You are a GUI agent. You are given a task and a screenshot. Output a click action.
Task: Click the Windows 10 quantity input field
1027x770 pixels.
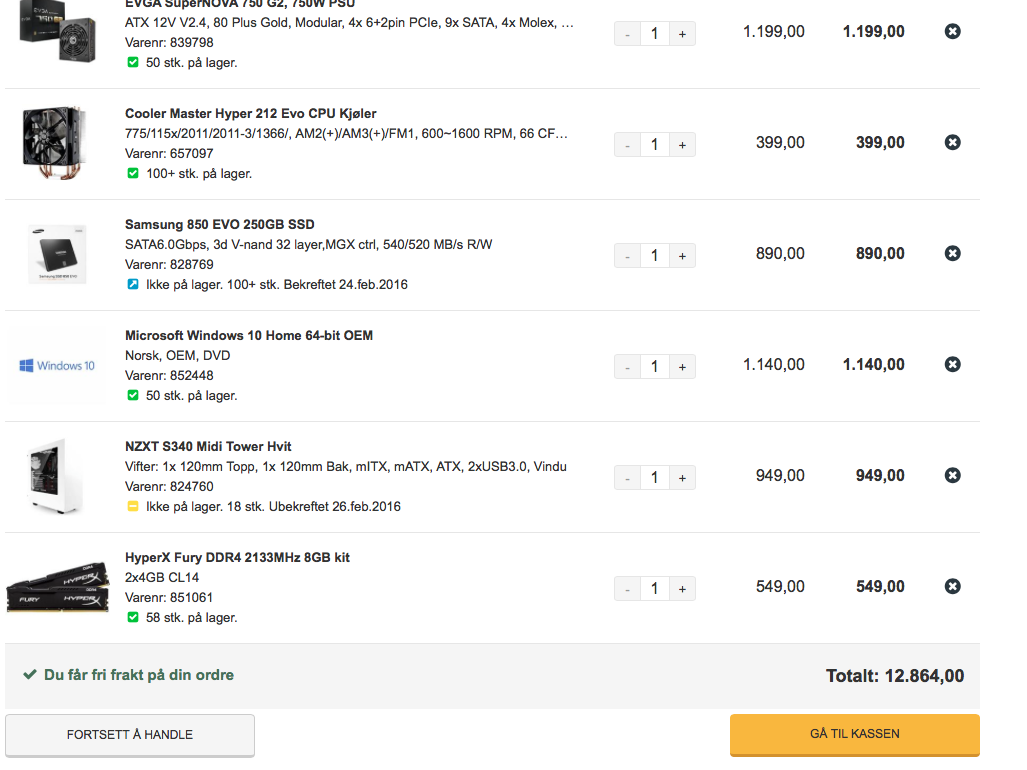[655, 367]
